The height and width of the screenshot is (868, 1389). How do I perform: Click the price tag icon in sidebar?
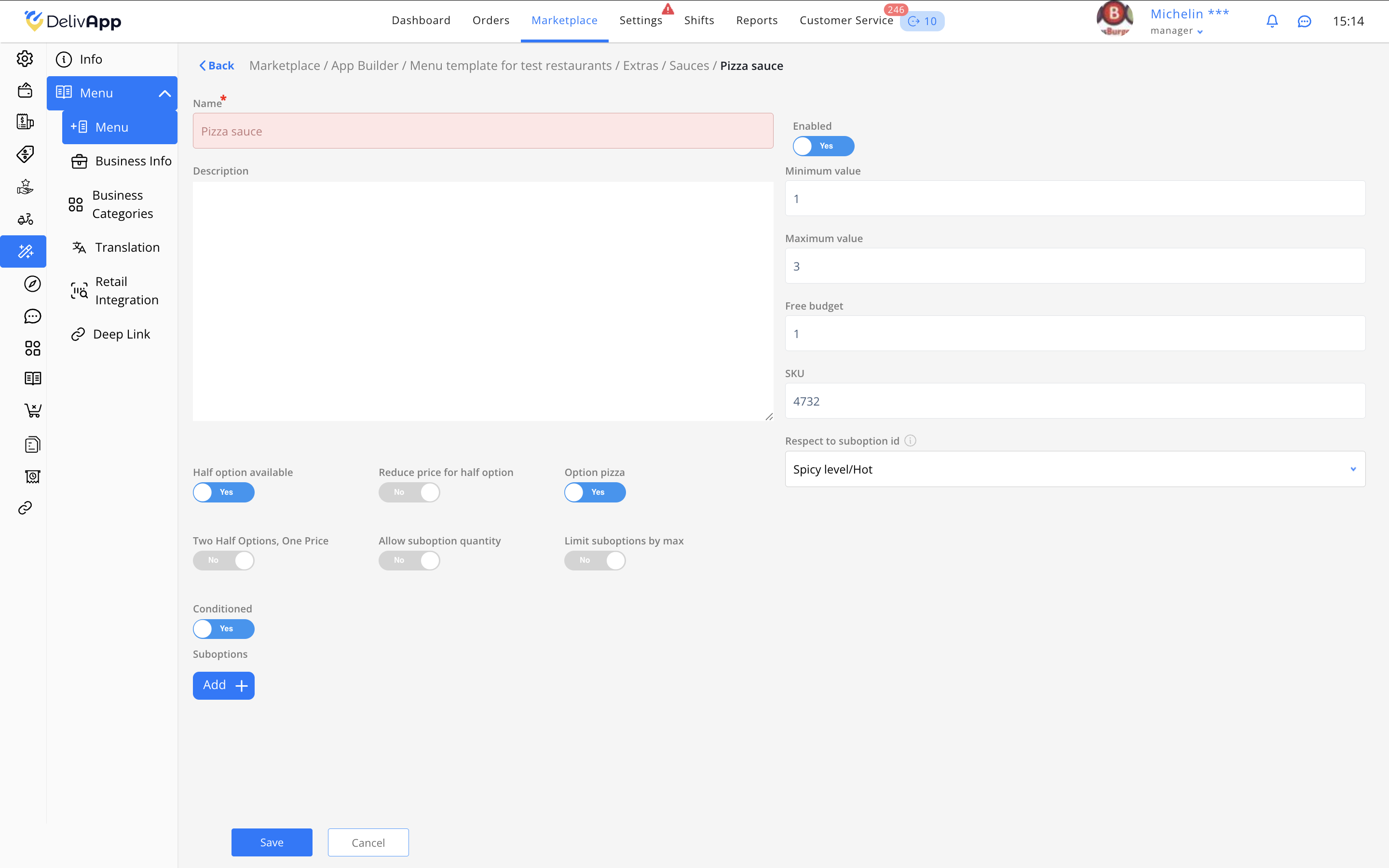[25, 154]
